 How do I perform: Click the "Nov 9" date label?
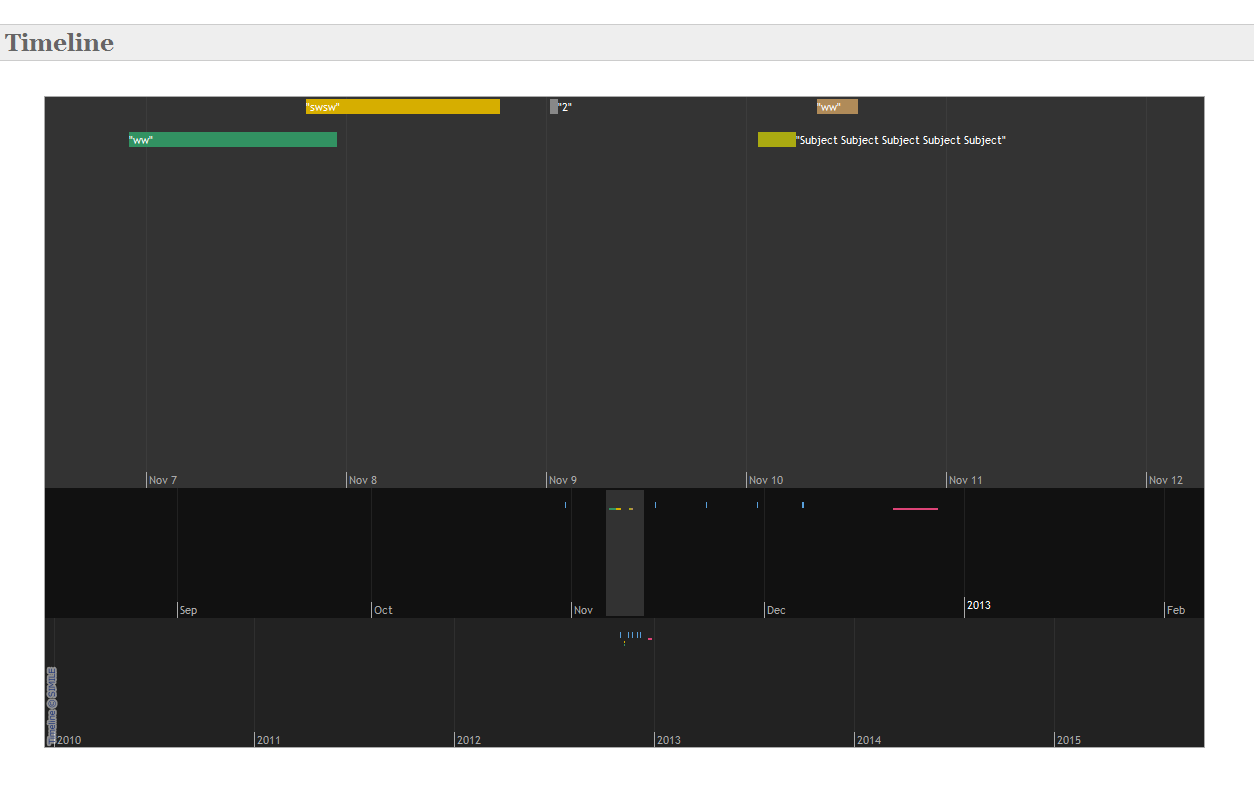click(x=563, y=481)
